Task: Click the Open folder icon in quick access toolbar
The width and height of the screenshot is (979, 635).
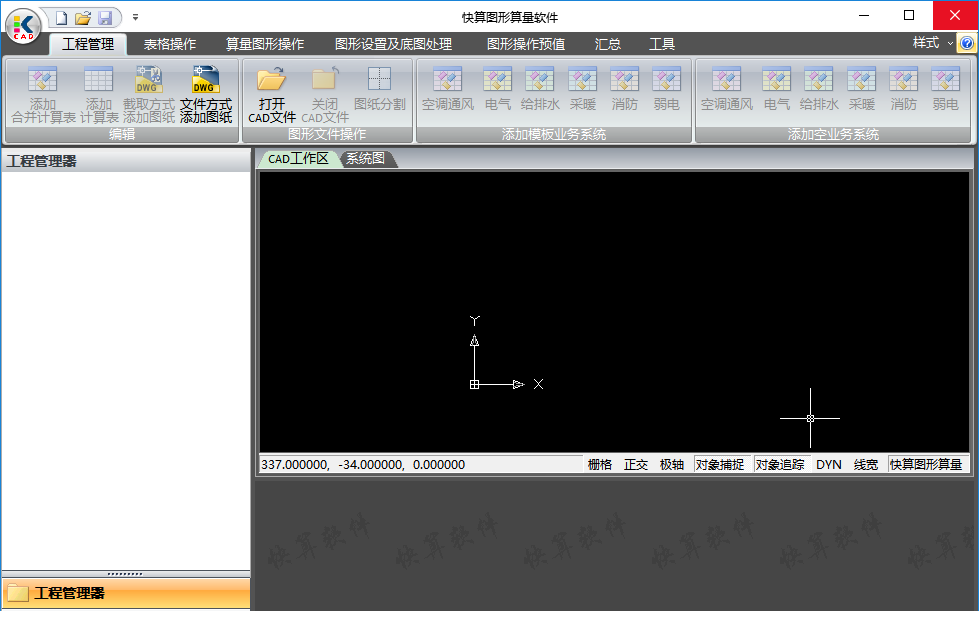Action: click(x=83, y=18)
